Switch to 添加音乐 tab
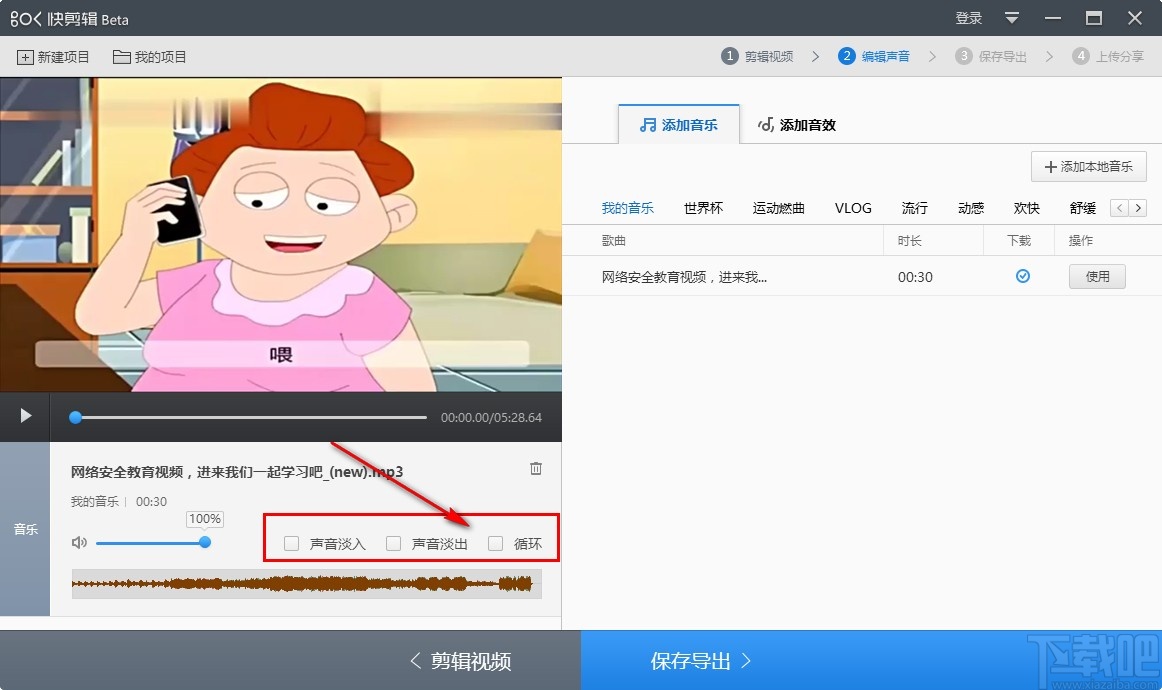 679,125
